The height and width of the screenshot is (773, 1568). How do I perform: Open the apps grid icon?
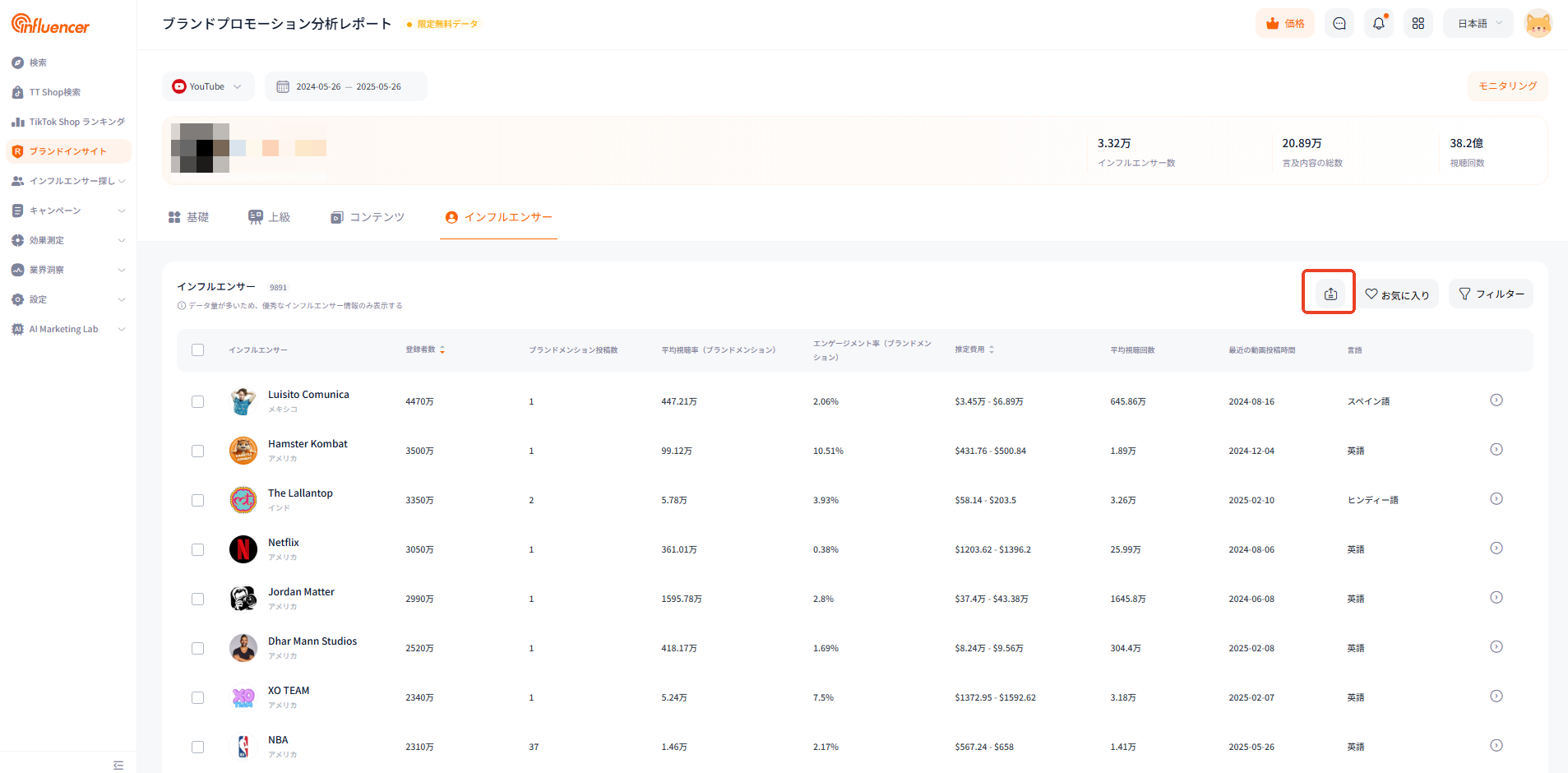click(x=1418, y=23)
